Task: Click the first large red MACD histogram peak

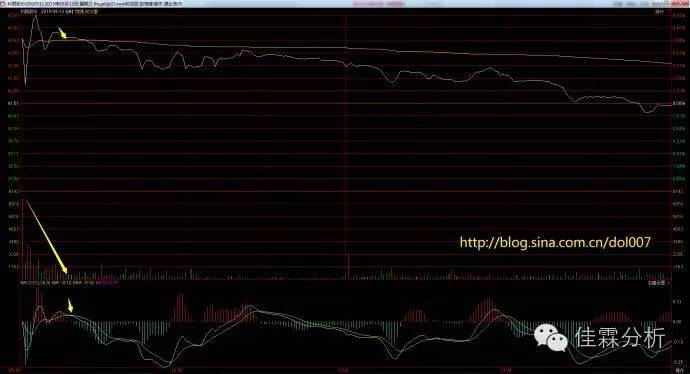Action: point(39,304)
